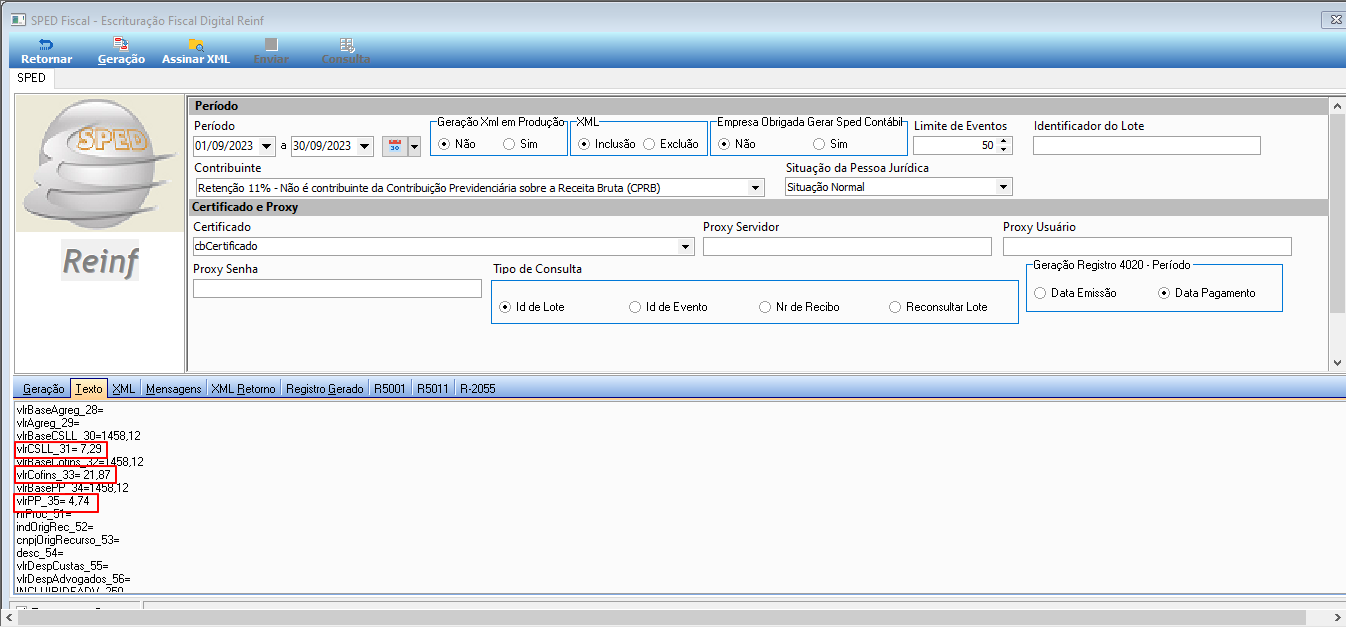The image size is (1346, 628).
Task: Decrease the Limite de Eventos value
Action: click(x=1005, y=150)
